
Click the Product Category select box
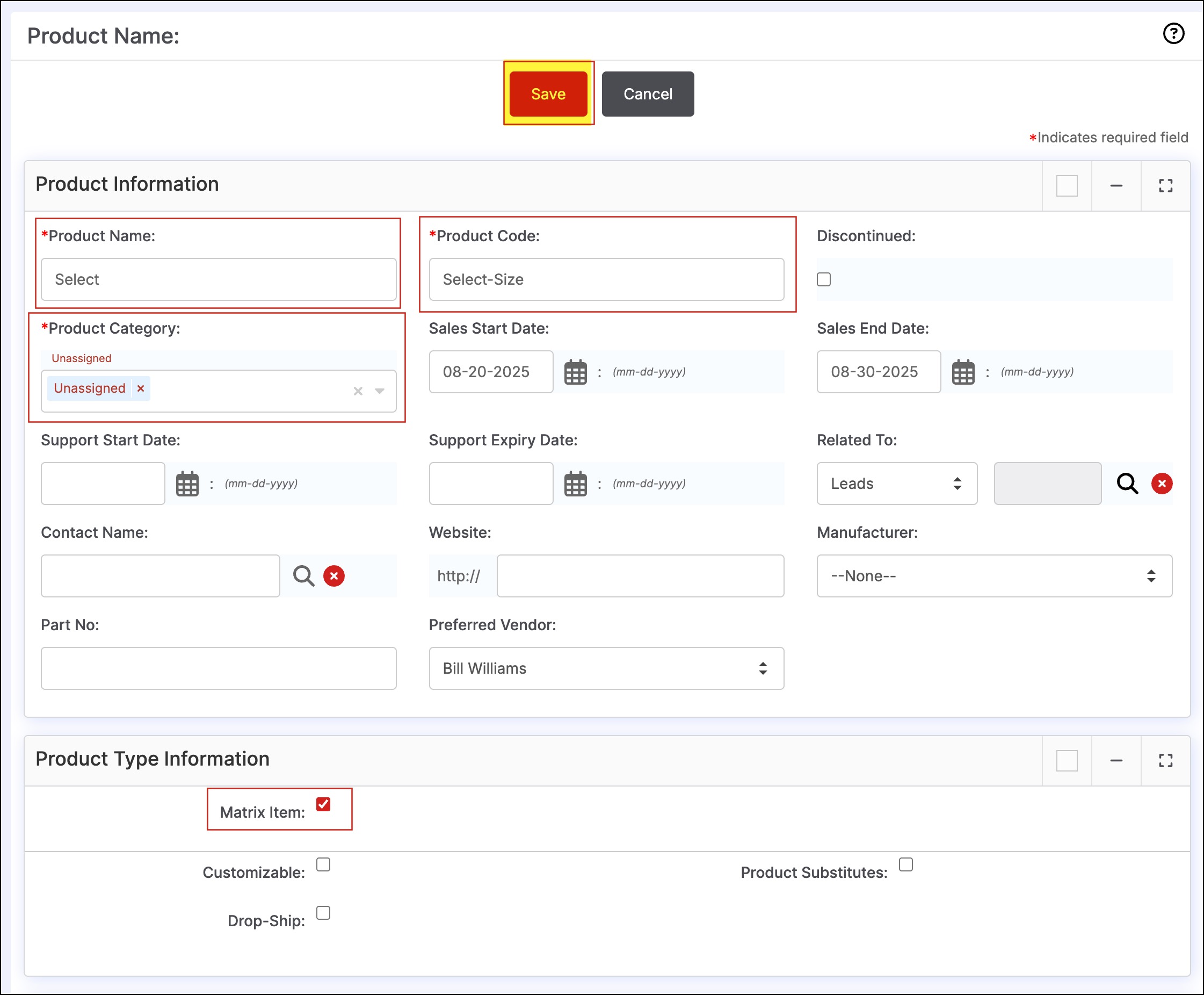(x=219, y=391)
